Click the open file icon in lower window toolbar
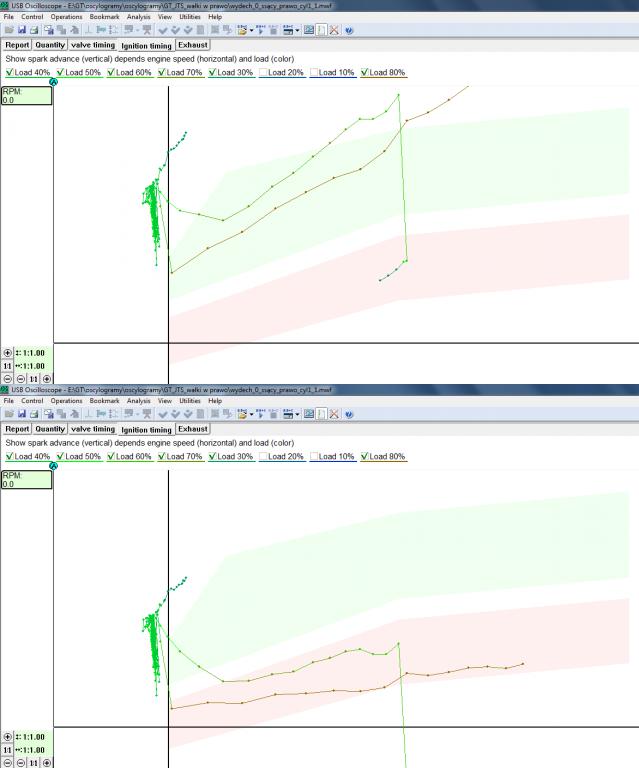 (x=9, y=414)
